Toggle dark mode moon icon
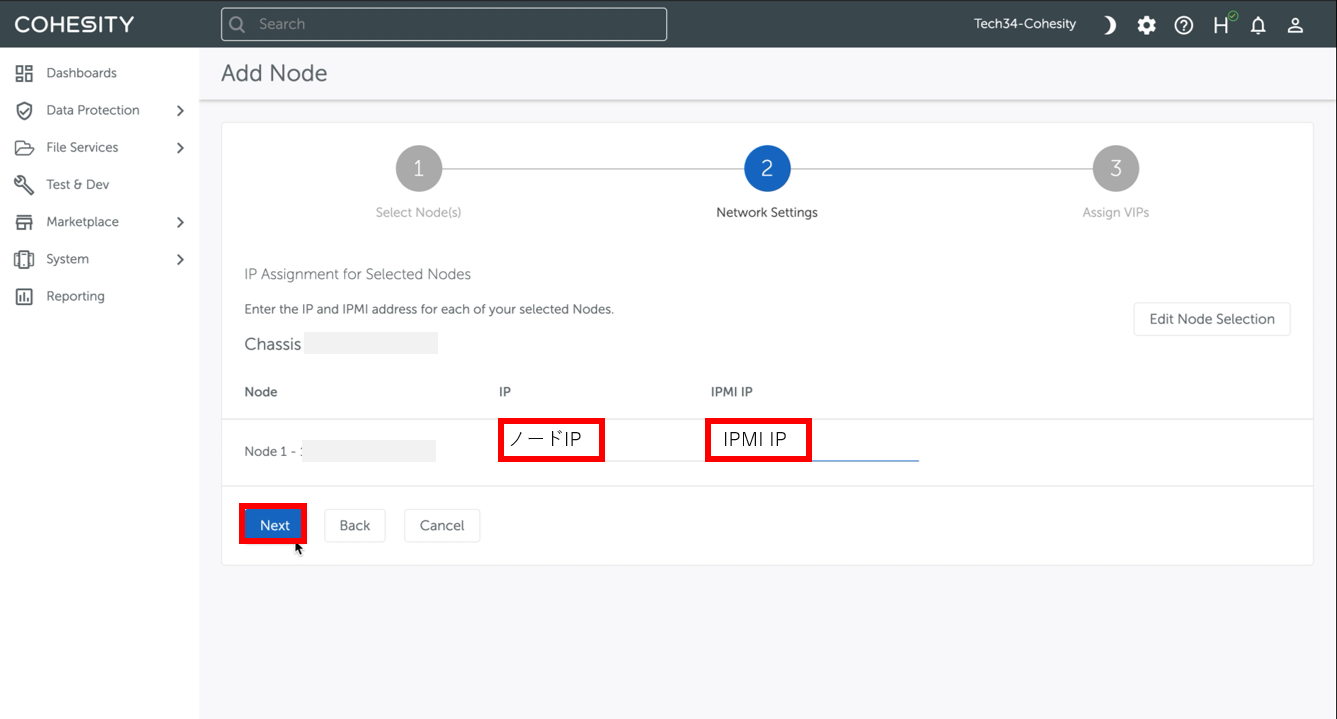This screenshot has height=719, width=1337. point(1109,25)
